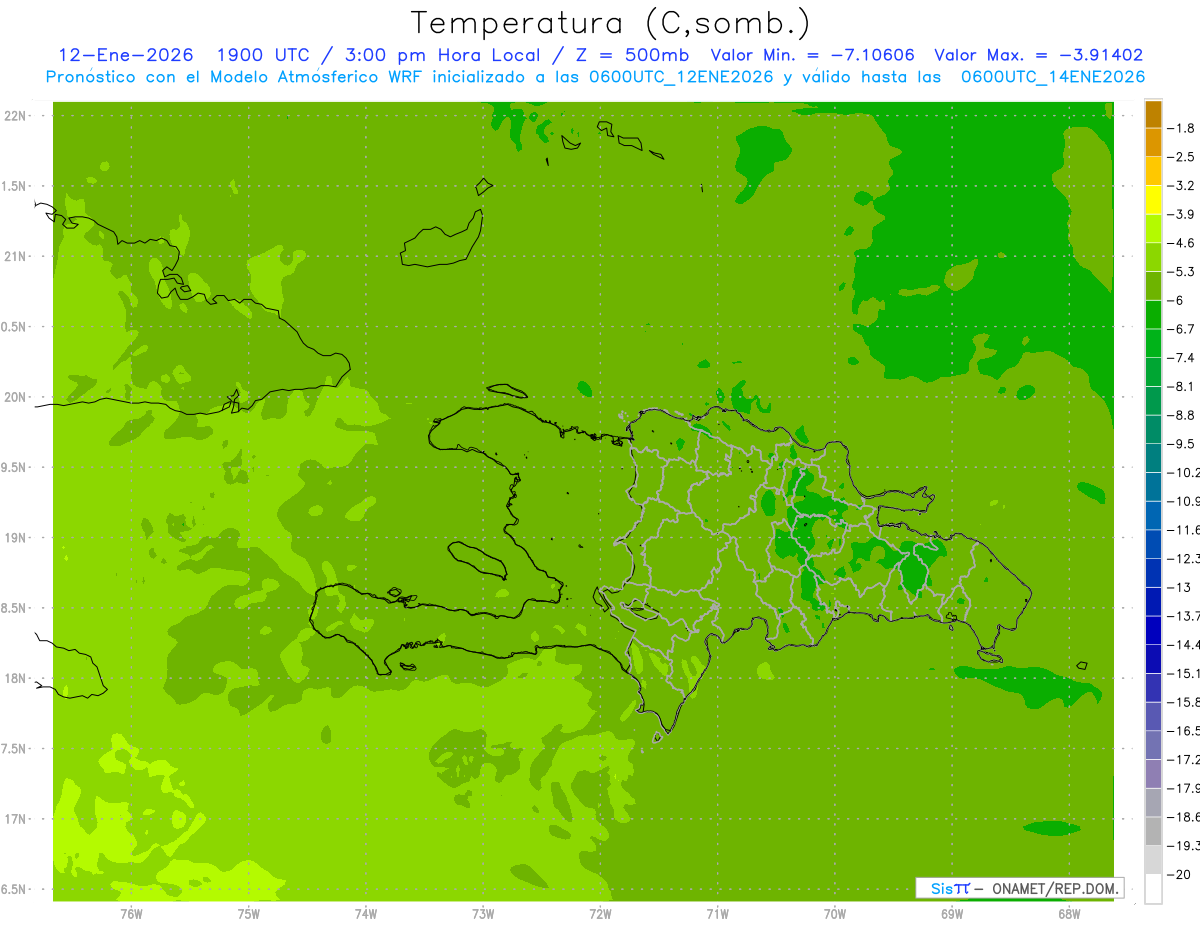The height and width of the screenshot is (927, 1200).
Task: Click 'Valor Max. = -3.91402' readout
Action: pyautogui.click(x=1038, y=55)
